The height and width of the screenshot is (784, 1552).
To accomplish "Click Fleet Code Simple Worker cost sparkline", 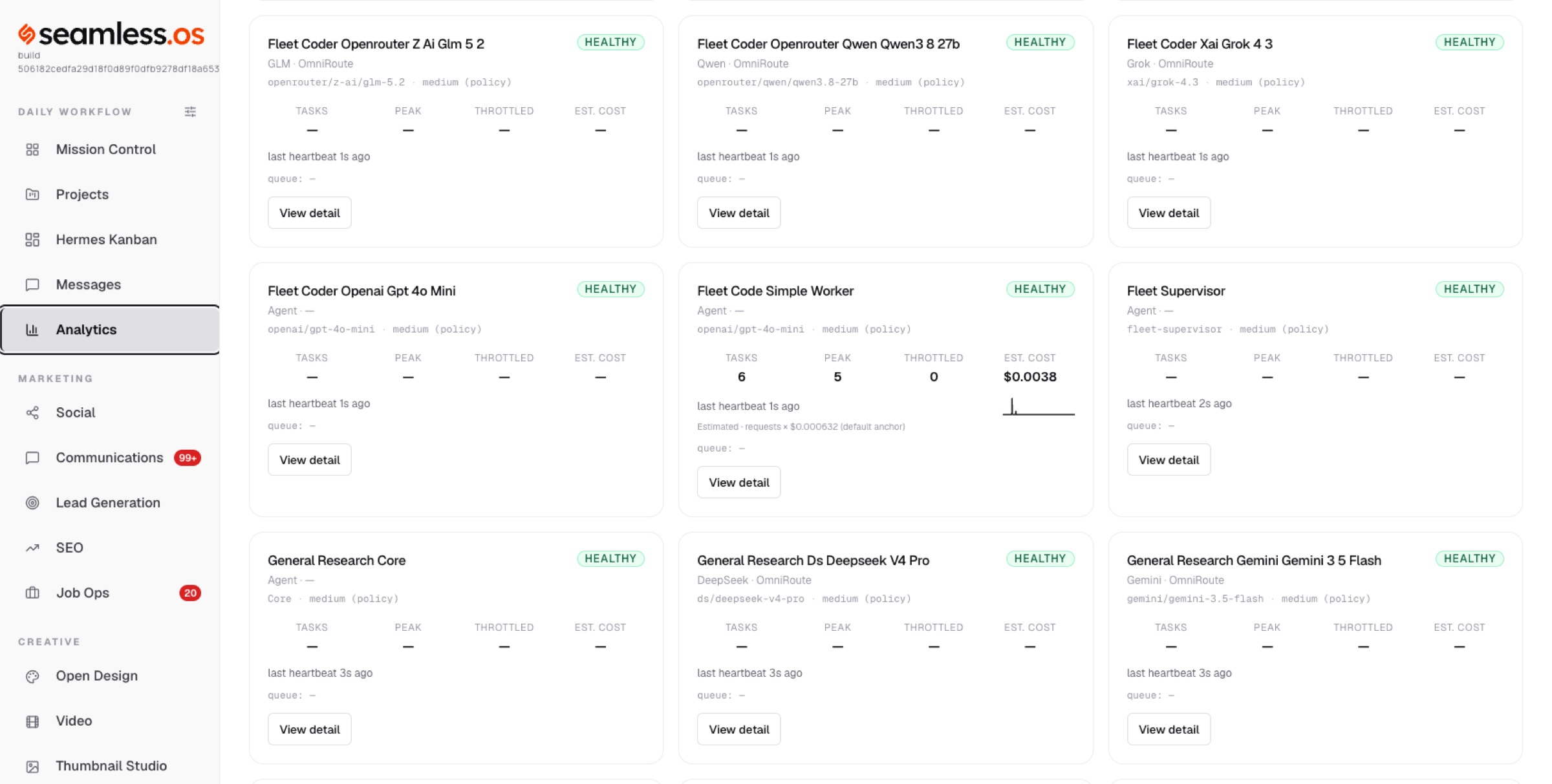I will [x=1039, y=407].
